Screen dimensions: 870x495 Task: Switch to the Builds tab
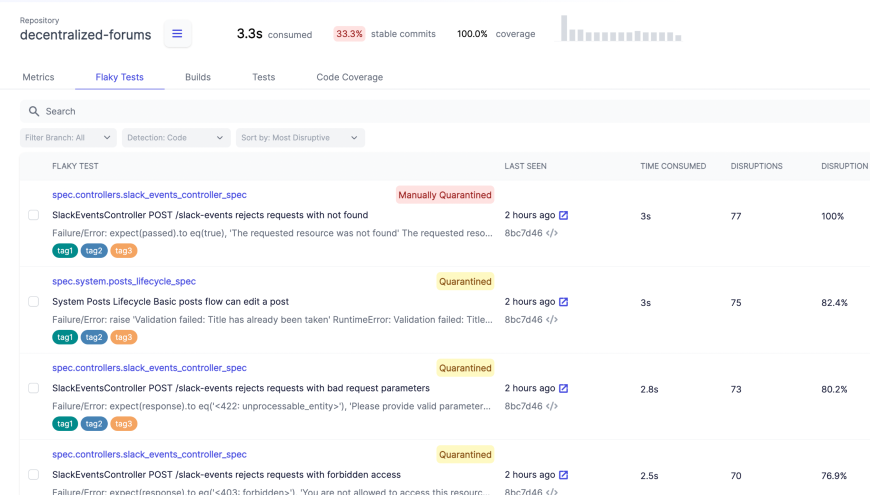pos(197,77)
